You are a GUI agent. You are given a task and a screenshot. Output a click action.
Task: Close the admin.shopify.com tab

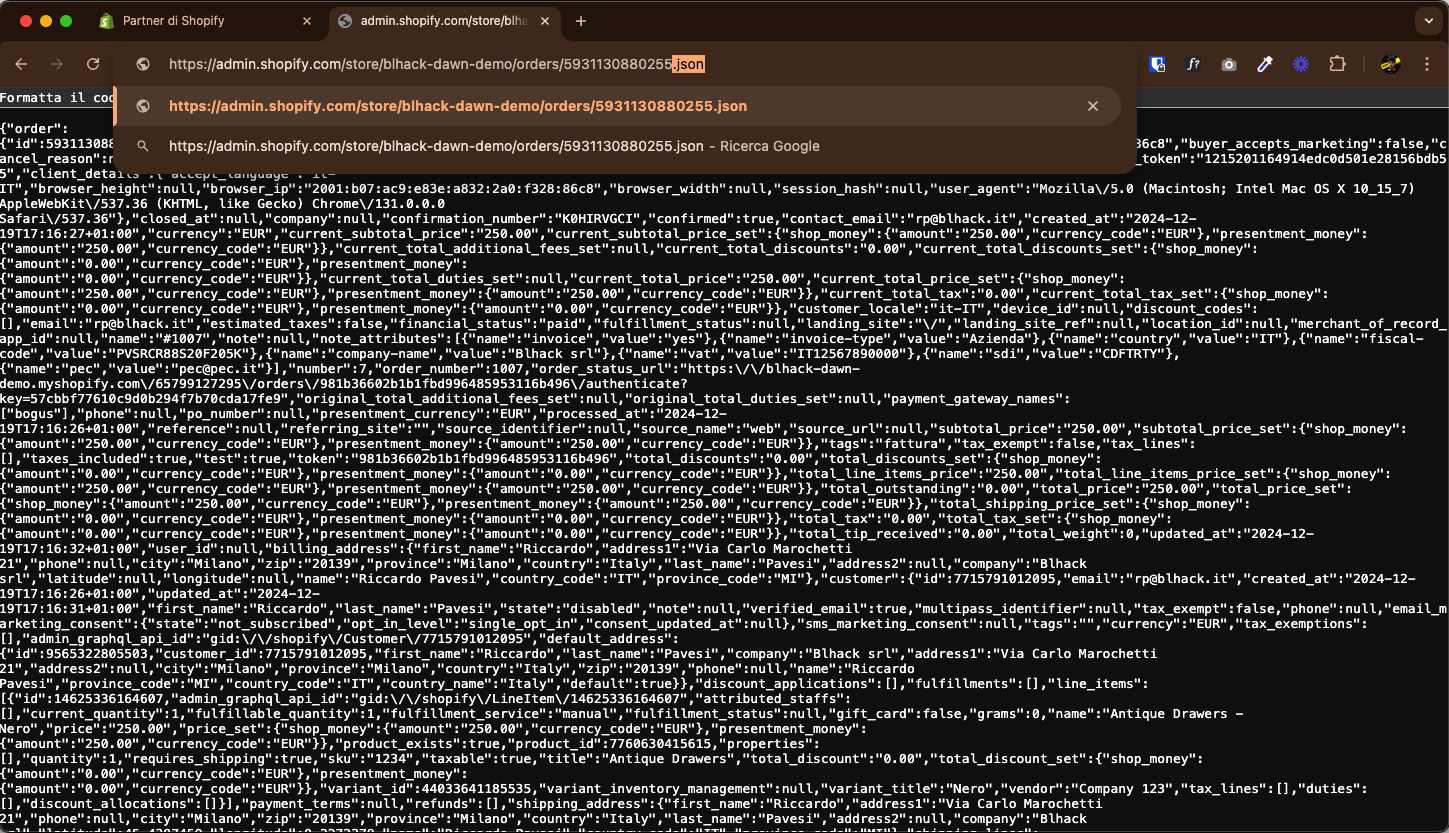pos(545,21)
